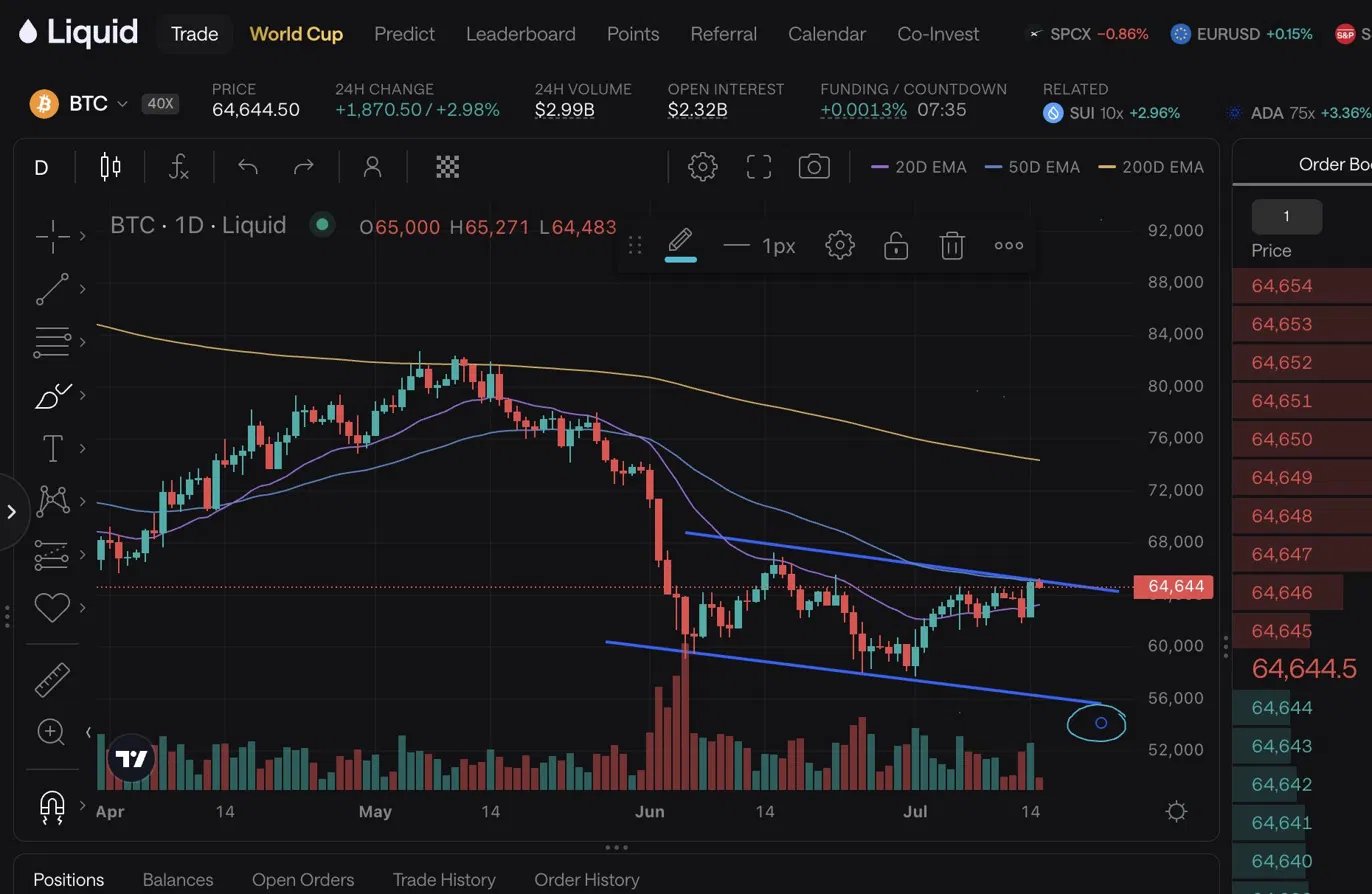Delete the drawing with trash icon
Screen dimensions: 1372x894
tap(952, 245)
